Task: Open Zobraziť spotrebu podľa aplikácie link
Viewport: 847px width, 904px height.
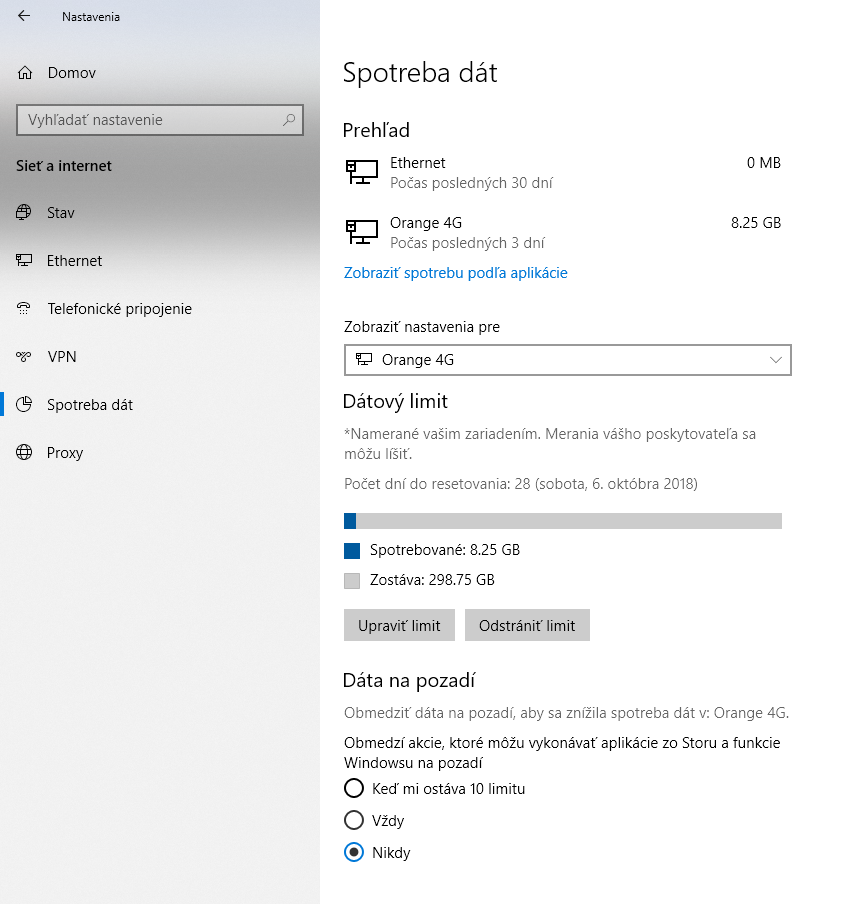Action: 456,273
